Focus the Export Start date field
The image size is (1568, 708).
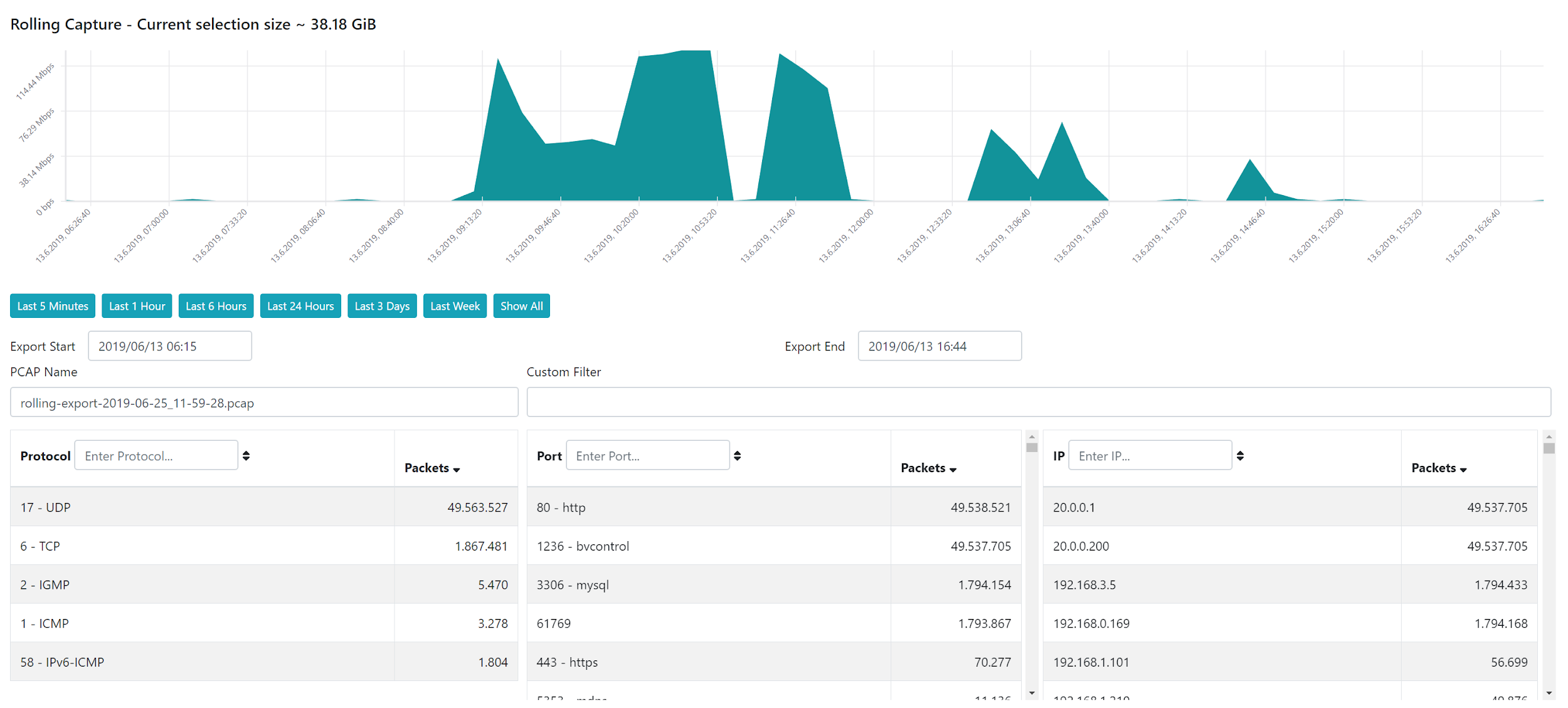click(170, 346)
